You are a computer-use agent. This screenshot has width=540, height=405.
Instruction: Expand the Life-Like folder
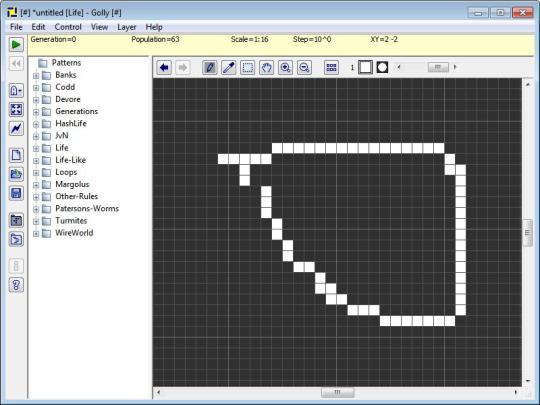[x=36, y=160]
